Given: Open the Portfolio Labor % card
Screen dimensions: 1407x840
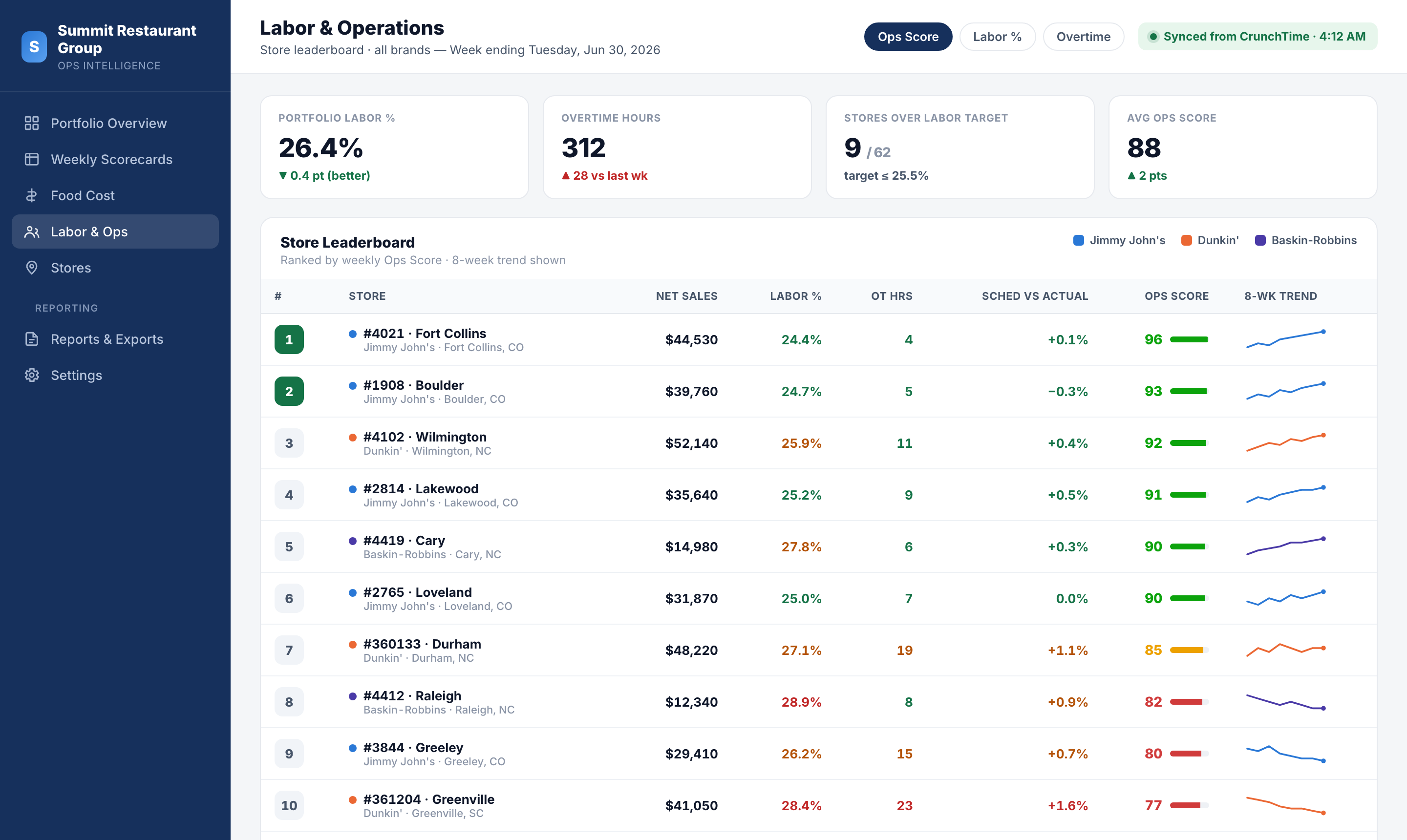Looking at the screenshot, I should pos(395,148).
